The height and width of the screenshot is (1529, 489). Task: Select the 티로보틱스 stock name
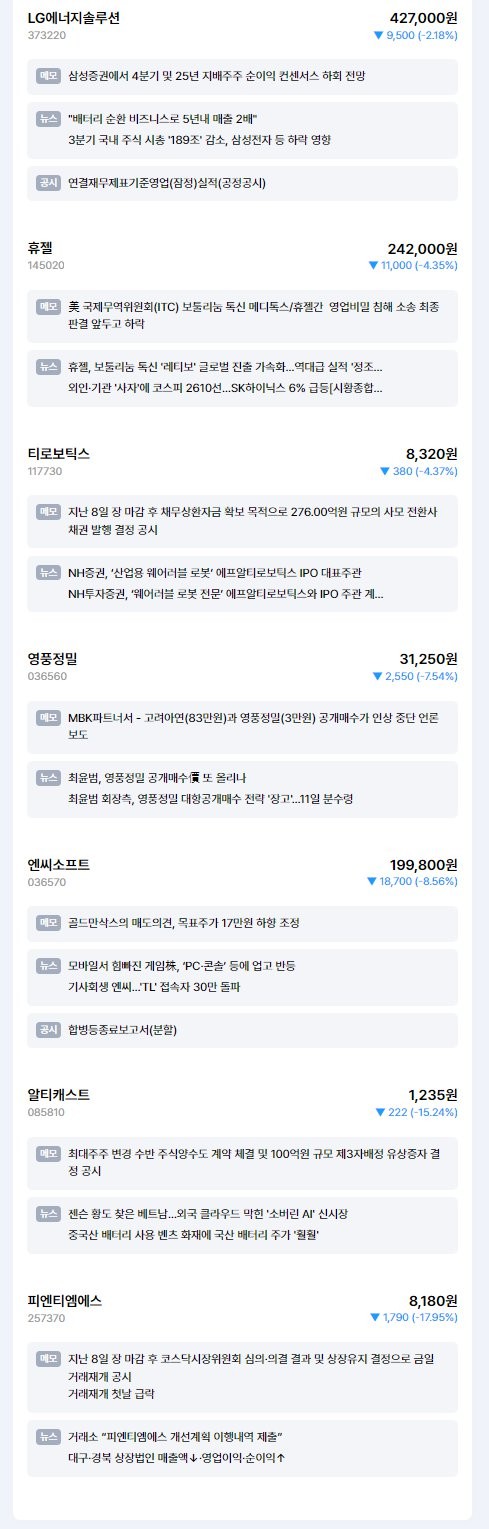pos(59,453)
